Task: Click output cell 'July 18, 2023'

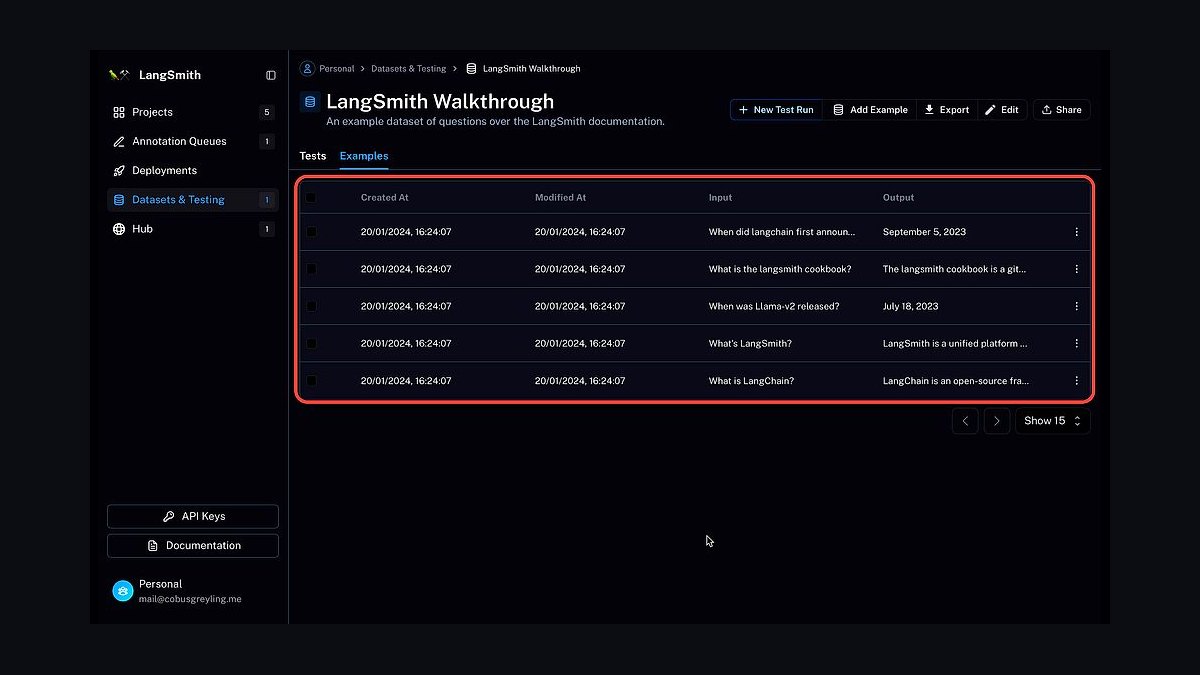Action: 911,306
